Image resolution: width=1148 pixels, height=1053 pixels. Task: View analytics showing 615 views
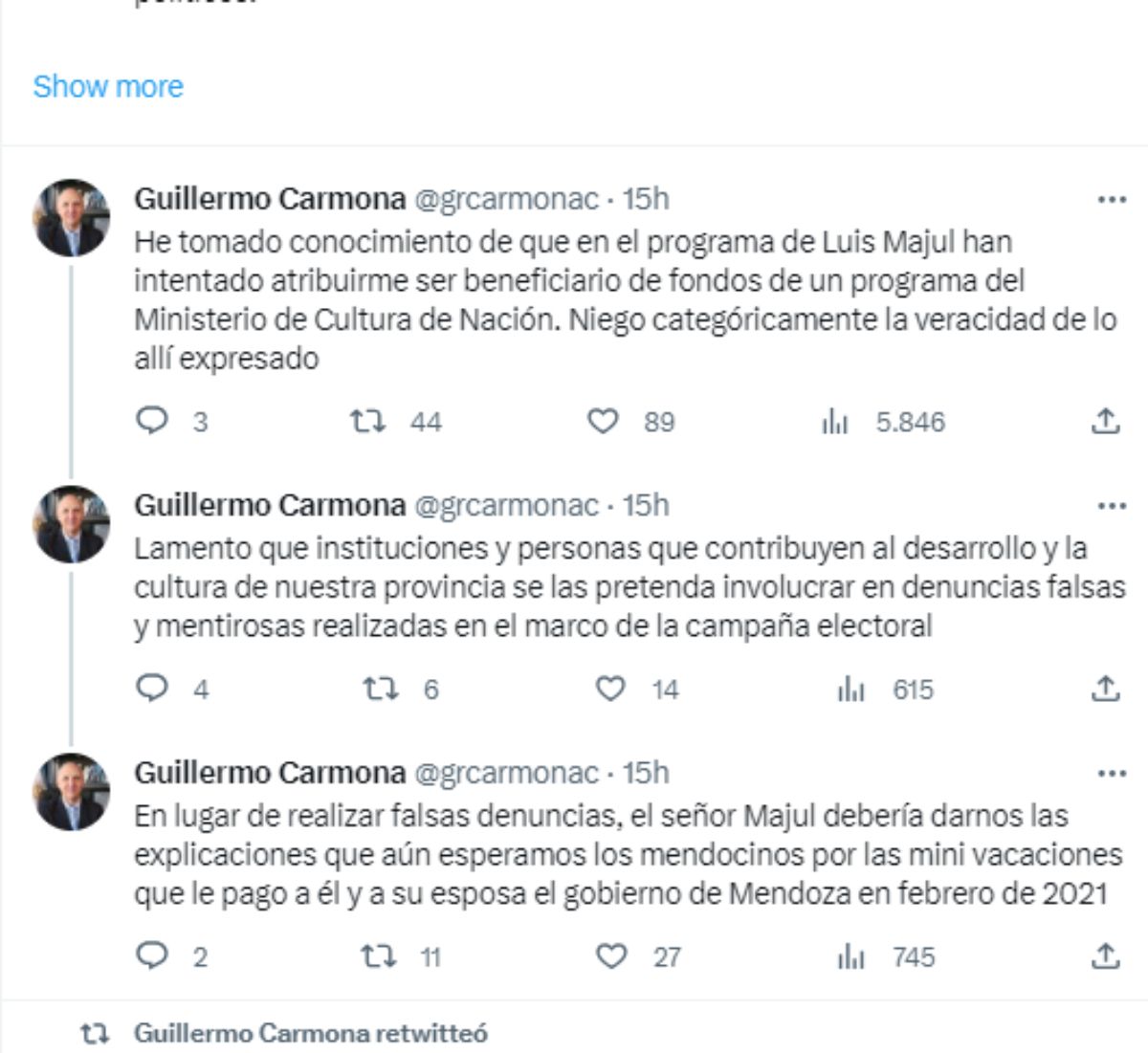[850, 689]
